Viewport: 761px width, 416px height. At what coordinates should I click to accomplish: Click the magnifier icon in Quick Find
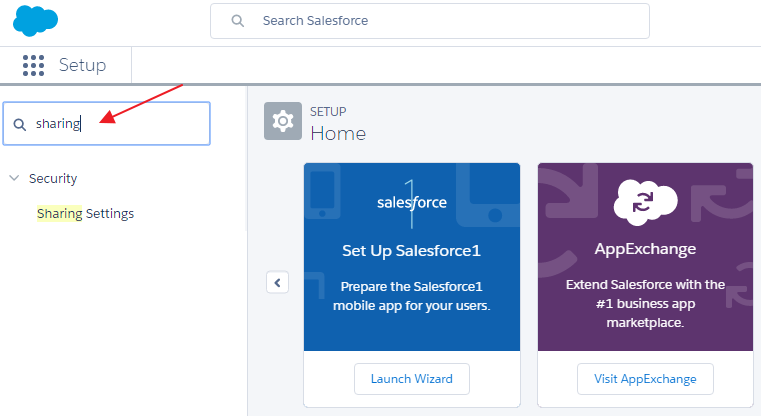pos(19,124)
